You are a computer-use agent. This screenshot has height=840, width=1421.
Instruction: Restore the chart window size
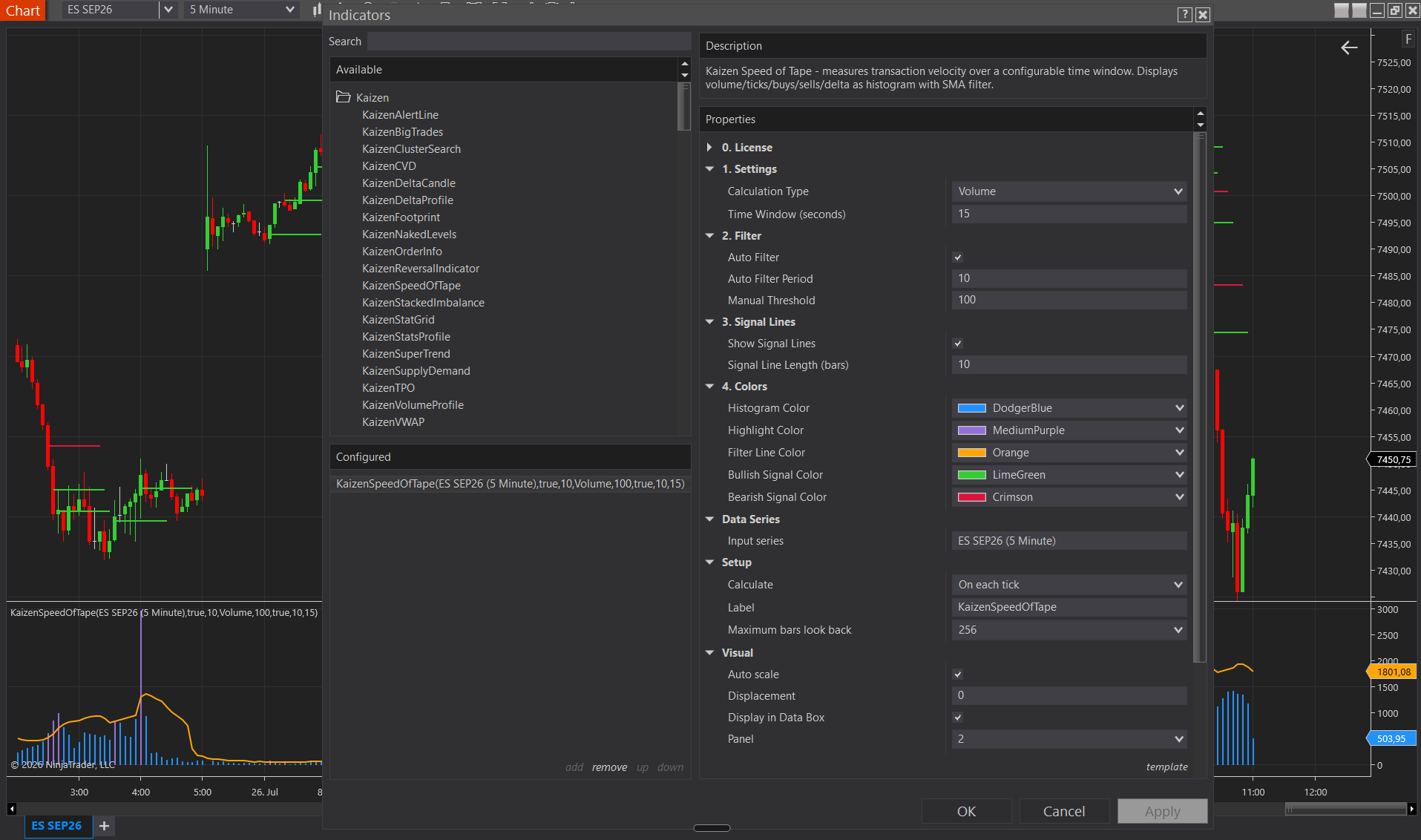click(1395, 10)
